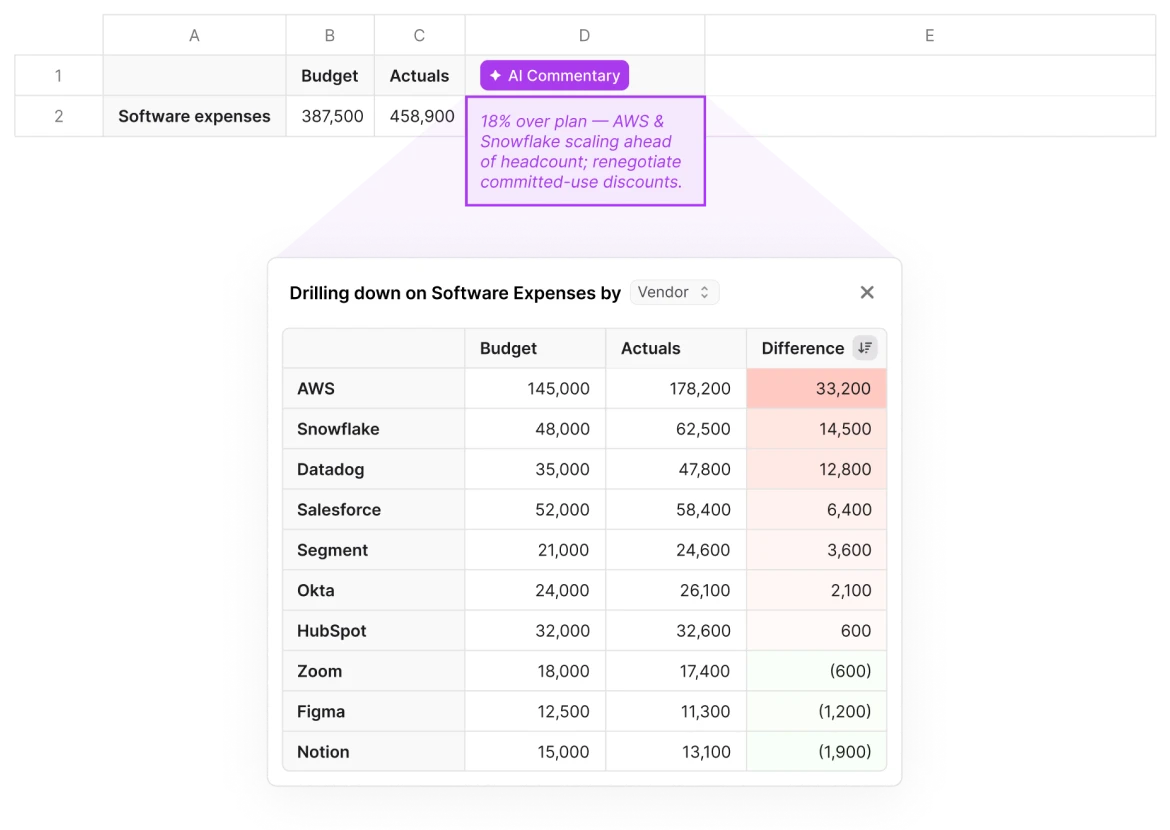Click HubSpot budget value 32,000
Viewport: 1170px width, 830px height.
(535, 630)
